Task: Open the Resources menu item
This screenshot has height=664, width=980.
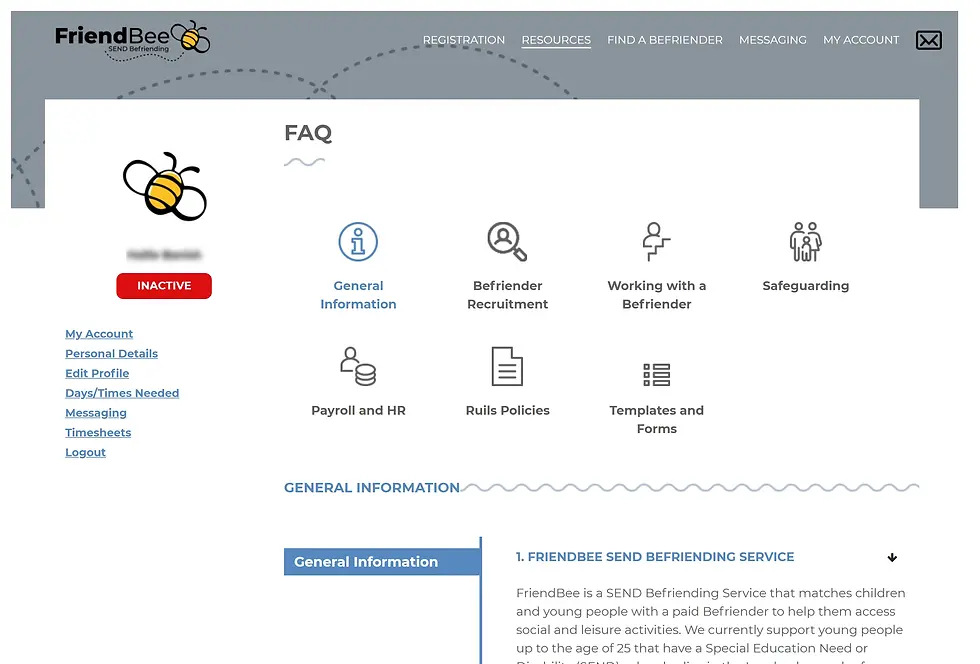Action: 556,40
